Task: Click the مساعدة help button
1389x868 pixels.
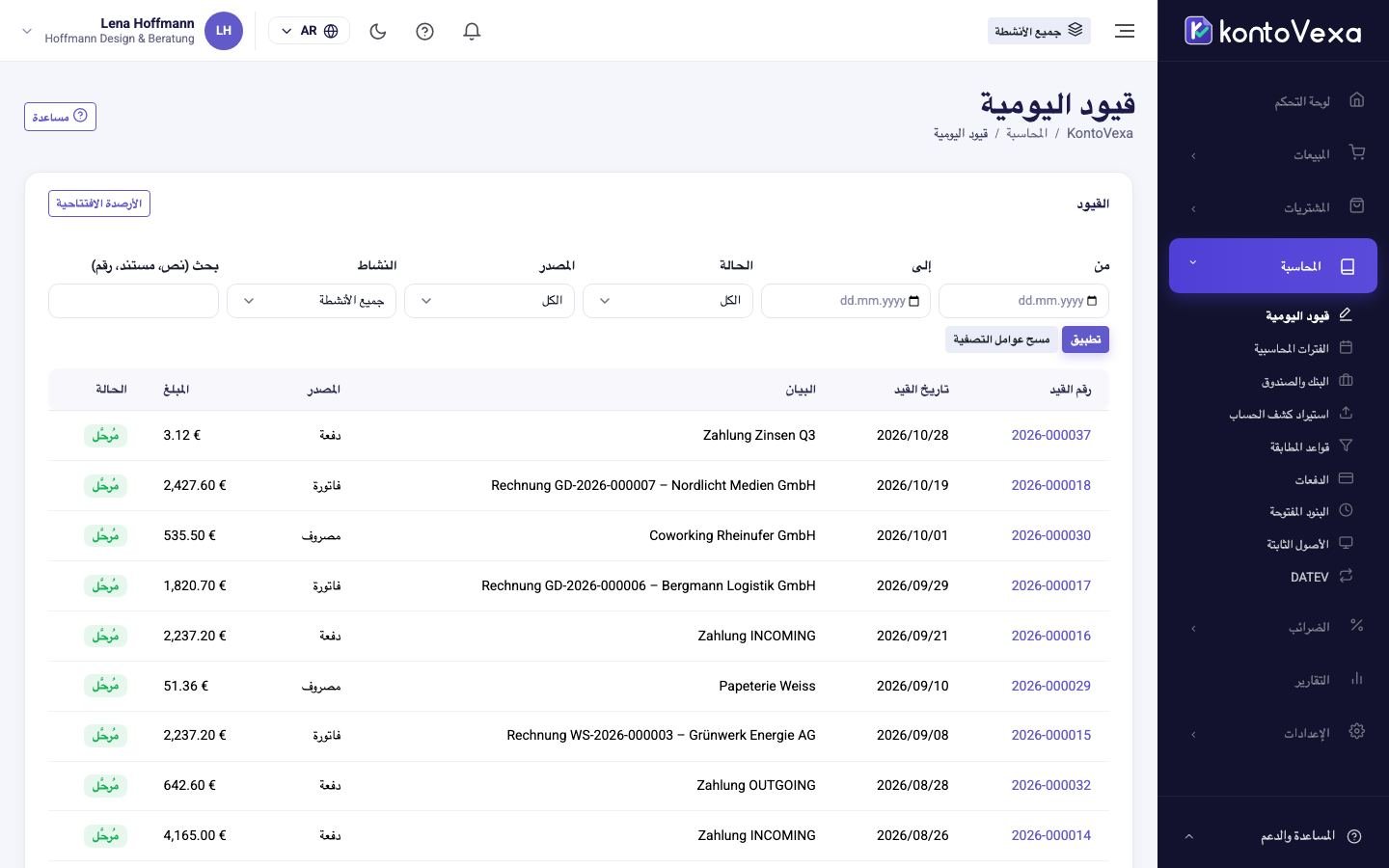Action: [60, 117]
